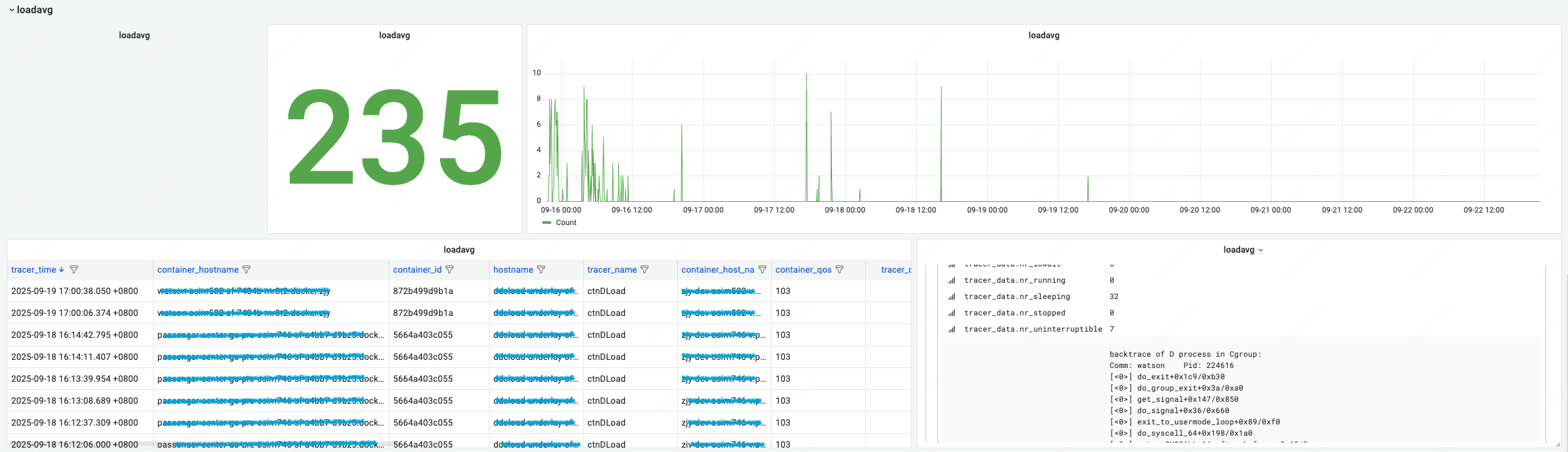Click container_id 5664a403c055 in 16:14:42.795 row
This screenshot has height=452, width=1568.
(x=423, y=335)
